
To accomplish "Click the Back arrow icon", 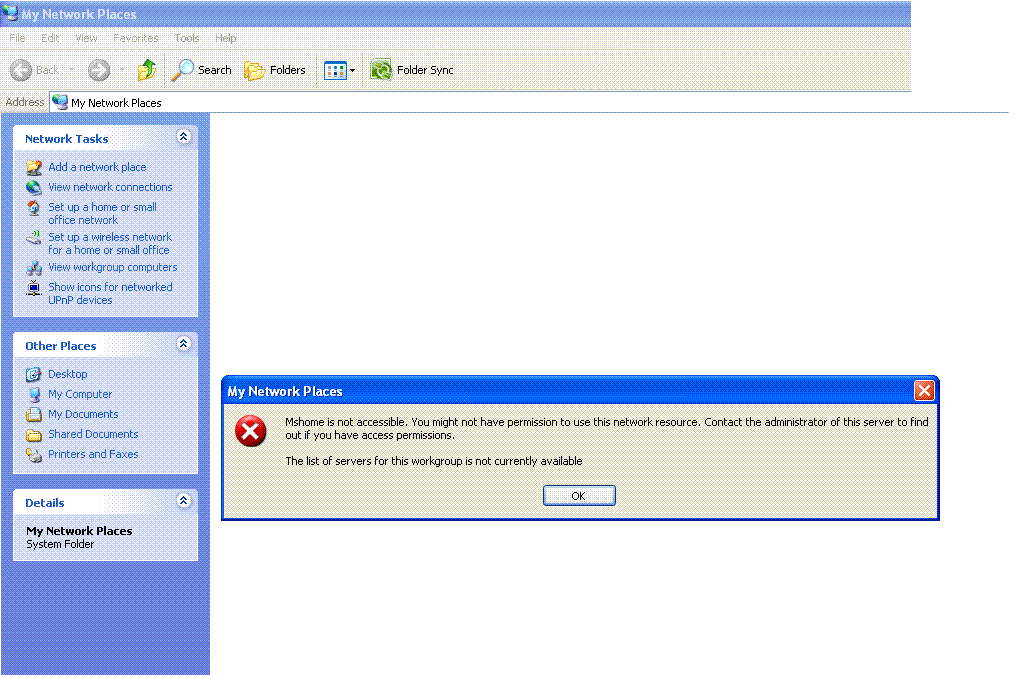I will click(21, 70).
